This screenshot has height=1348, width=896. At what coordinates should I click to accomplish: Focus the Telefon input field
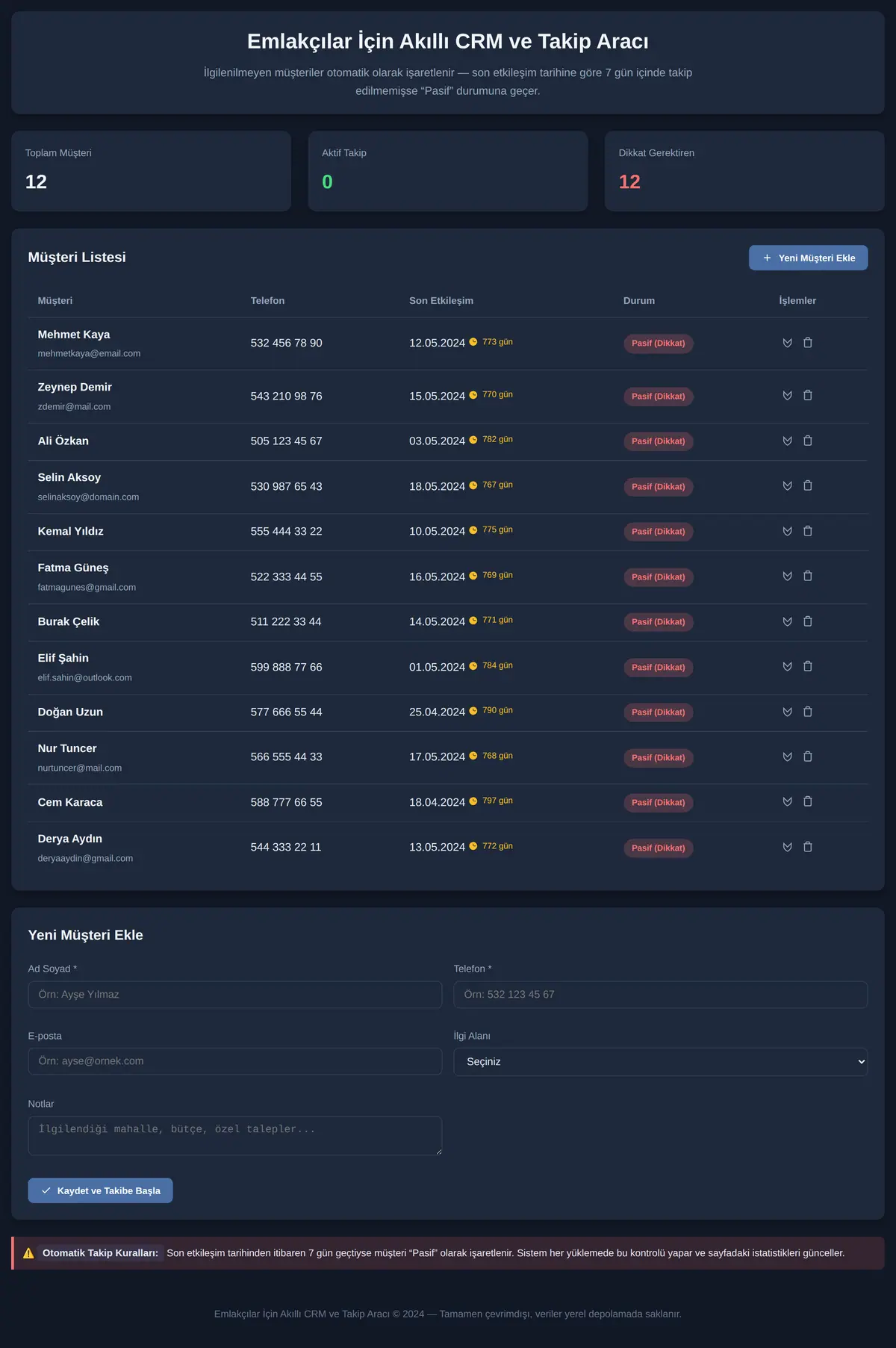(660, 995)
